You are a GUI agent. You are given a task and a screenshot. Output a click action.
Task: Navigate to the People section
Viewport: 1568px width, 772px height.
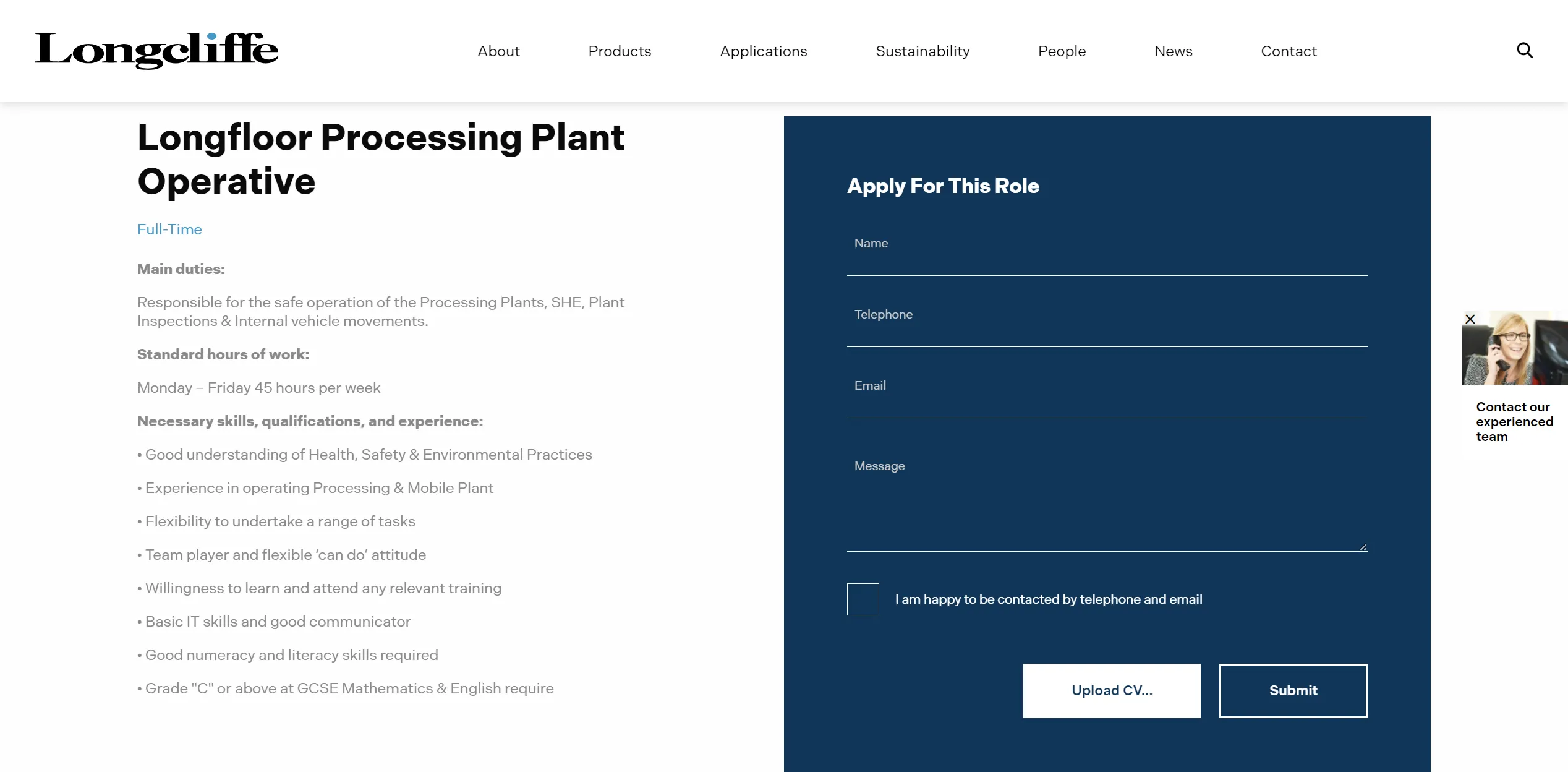(x=1062, y=51)
